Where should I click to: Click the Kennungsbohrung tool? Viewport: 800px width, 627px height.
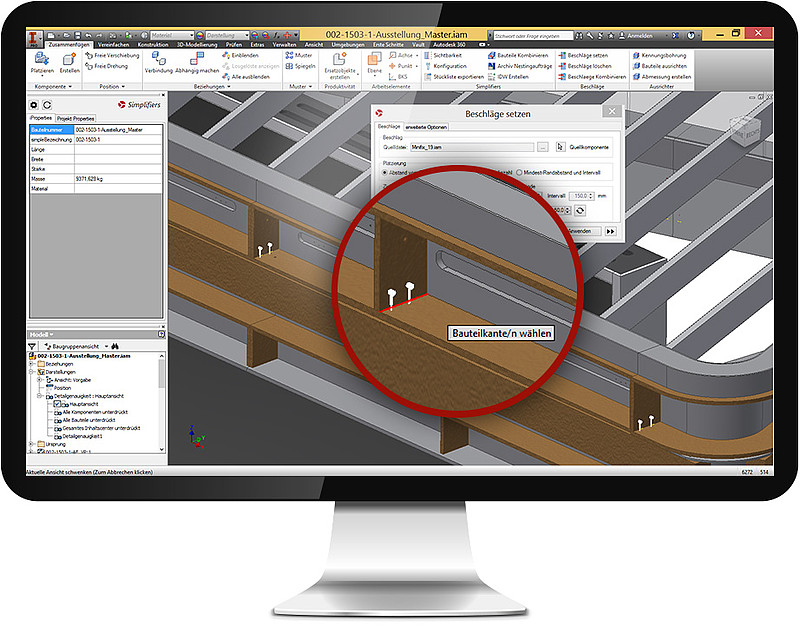[x=660, y=55]
